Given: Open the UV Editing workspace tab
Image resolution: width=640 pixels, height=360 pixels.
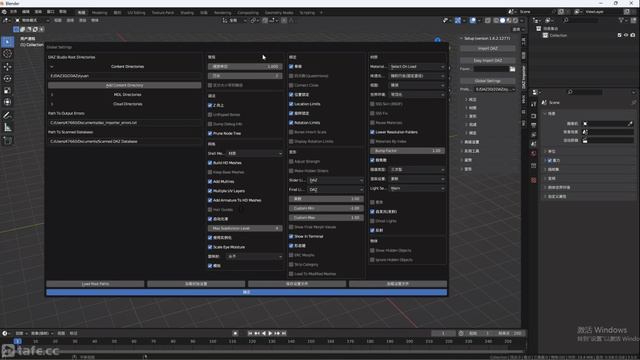Looking at the screenshot, I should (x=136, y=13).
